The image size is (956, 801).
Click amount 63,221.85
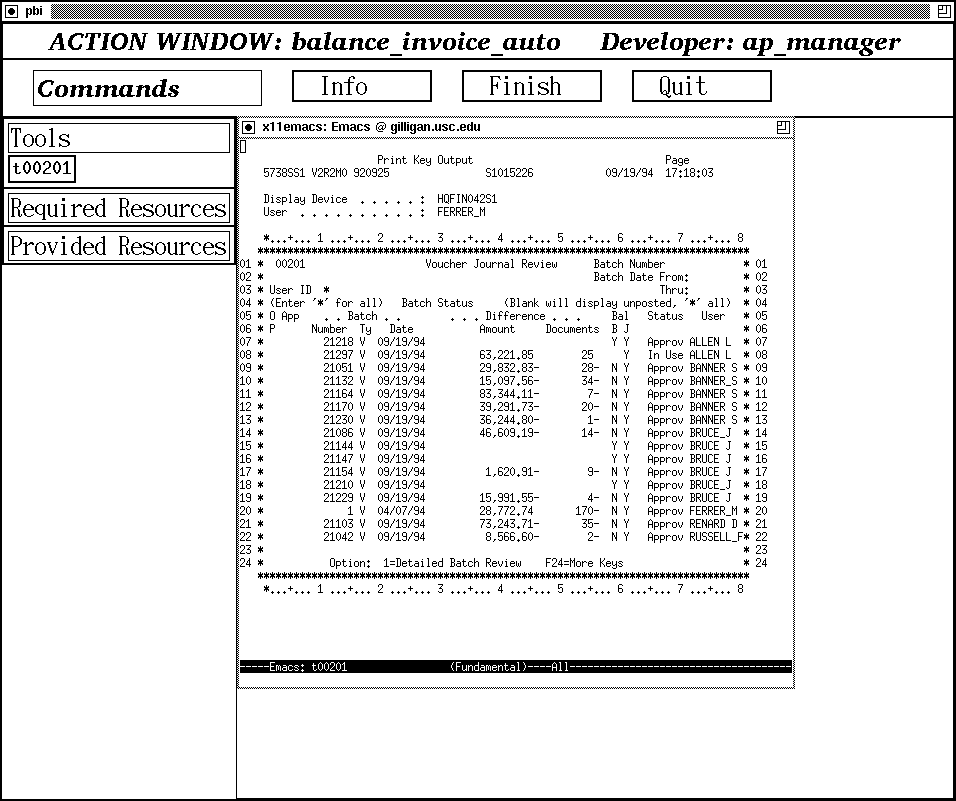pos(507,355)
